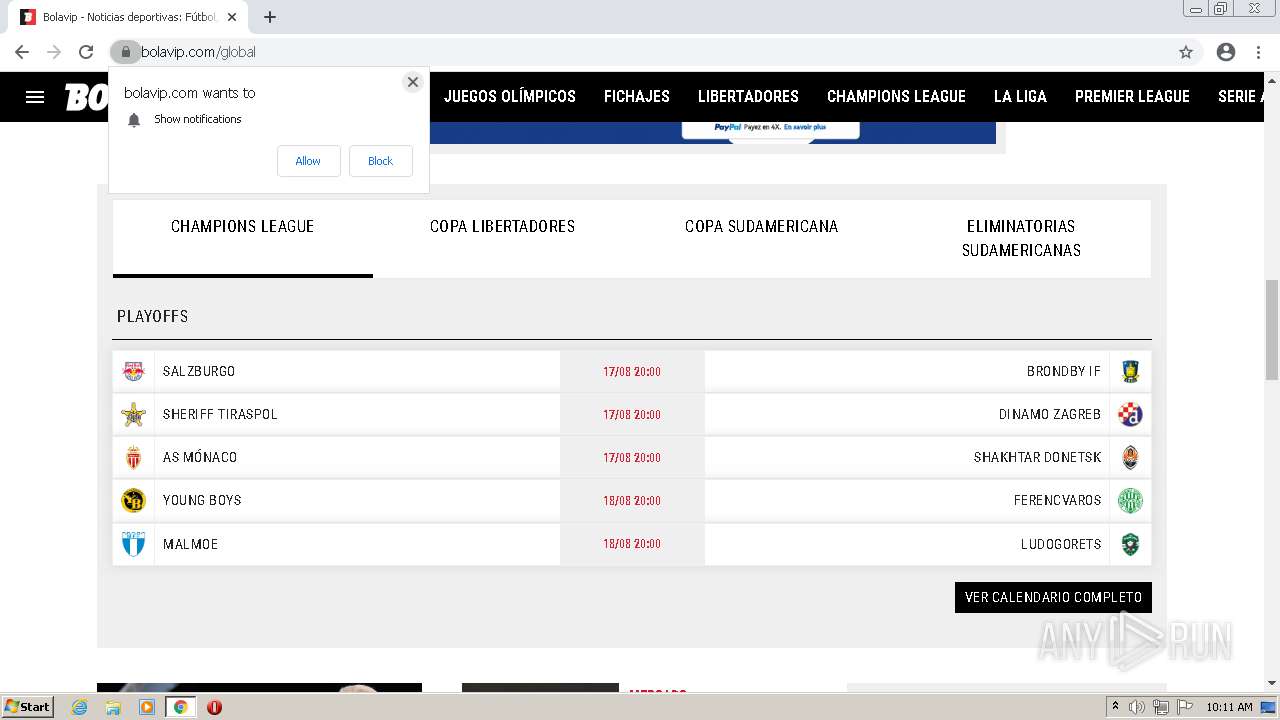The image size is (1280, 720).
Task: Click the Malmoe crest
Action: [133, 544]
